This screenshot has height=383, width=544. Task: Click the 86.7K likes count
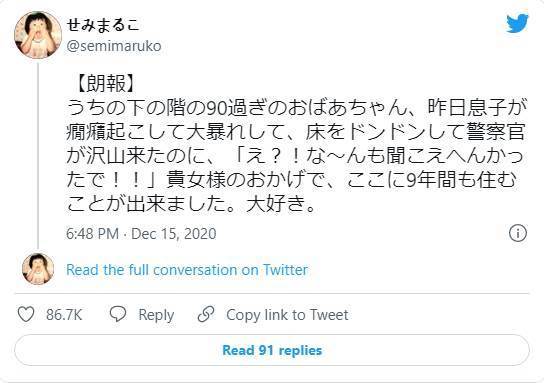tap(64, 315)
